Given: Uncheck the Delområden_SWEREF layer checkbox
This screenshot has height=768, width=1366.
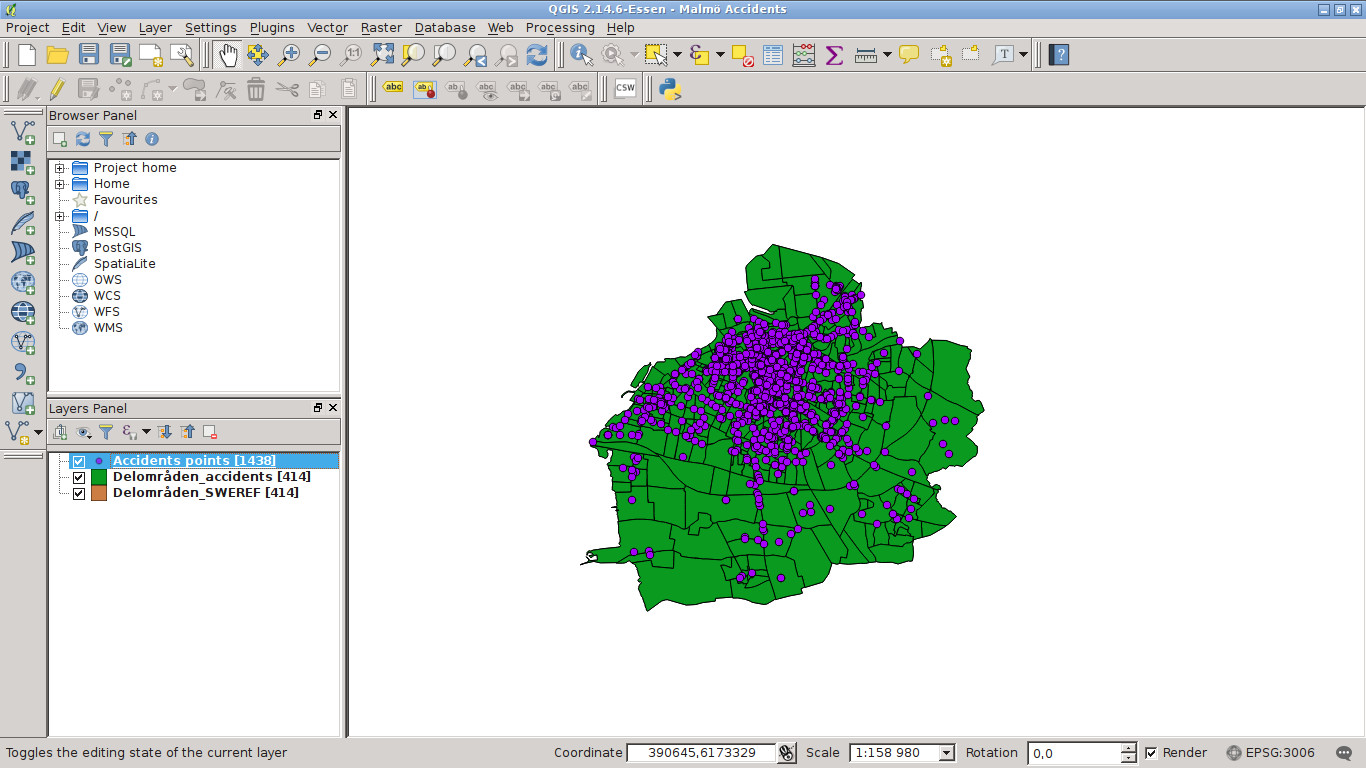Looking at the screenshot, I should [79, 493].
